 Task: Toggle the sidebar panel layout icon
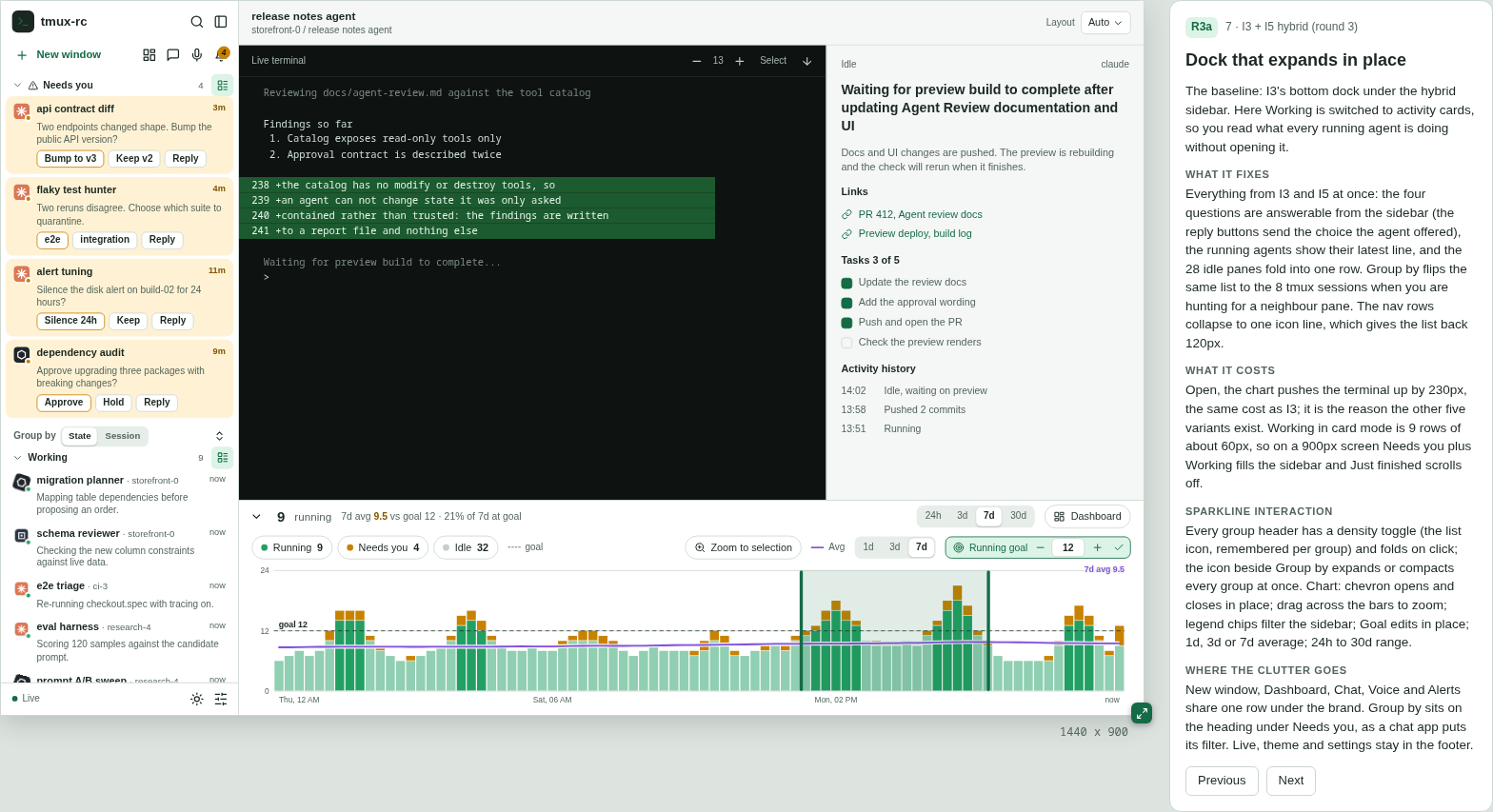(x=221, y=22)
